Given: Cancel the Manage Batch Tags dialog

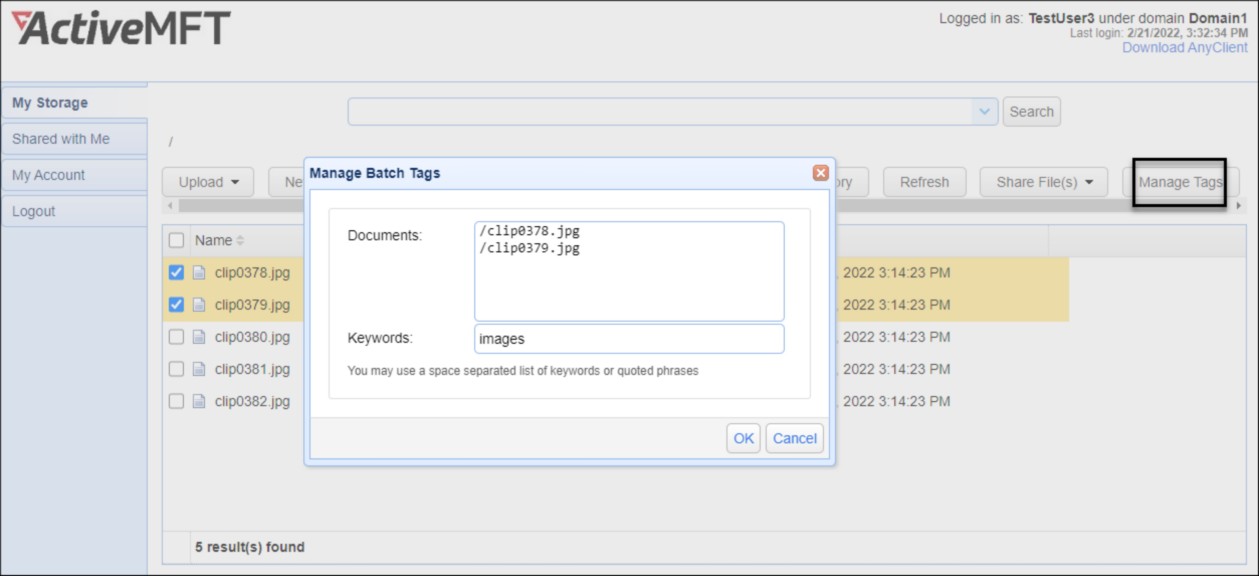Looking at the screenshot, I should (795, 438).
